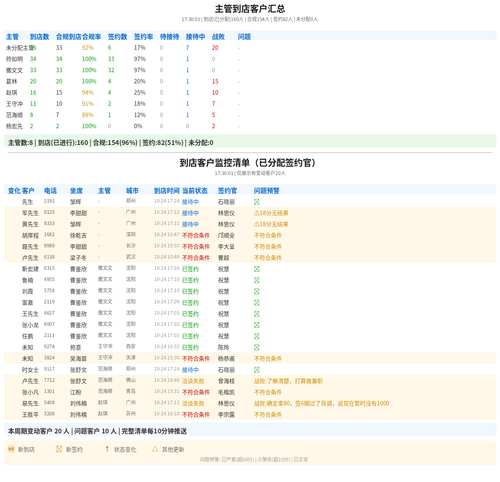The image size is (500, 482).
Task: Click 战败 value 15 in summary table
Action: click(215, 81)
